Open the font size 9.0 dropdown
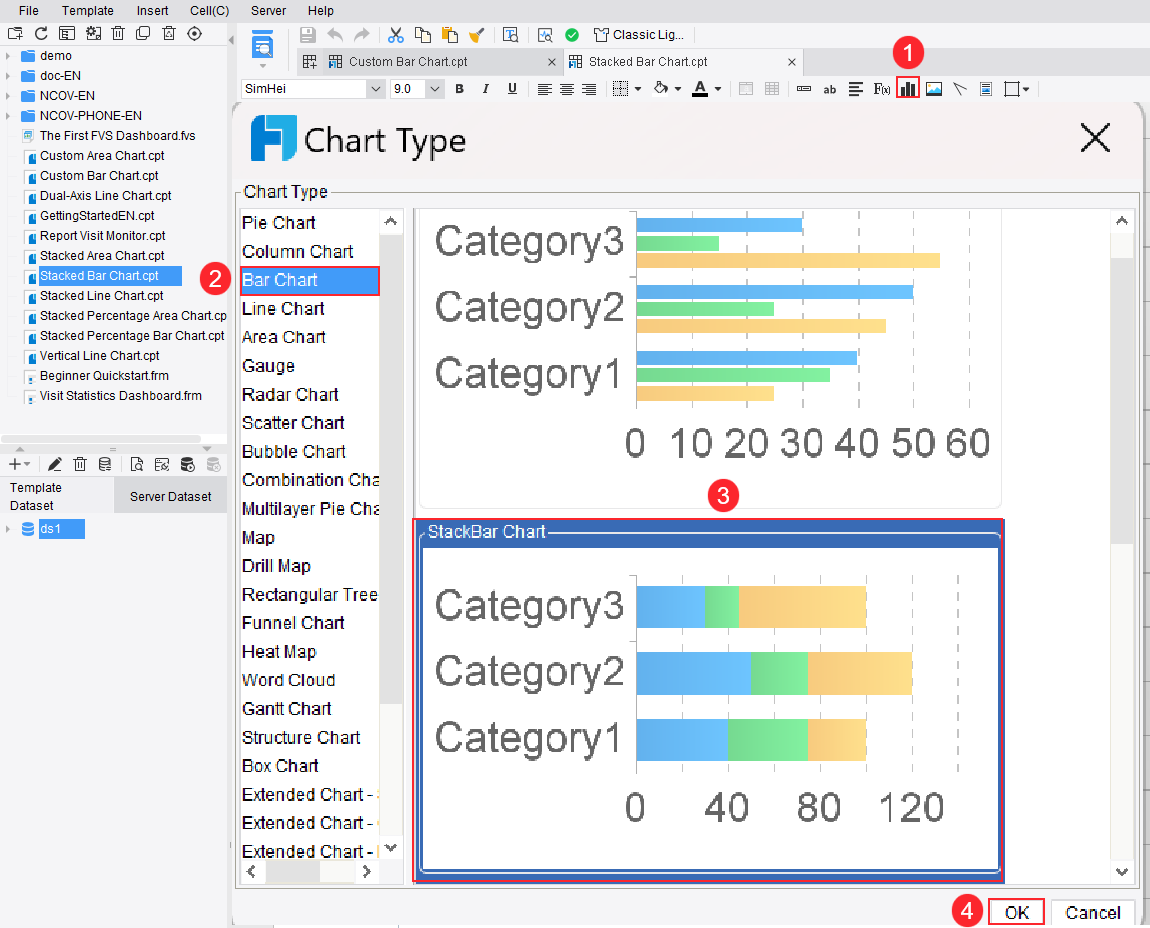The height and width of the screenshot is (928, 1150). (x=435, y=89)
